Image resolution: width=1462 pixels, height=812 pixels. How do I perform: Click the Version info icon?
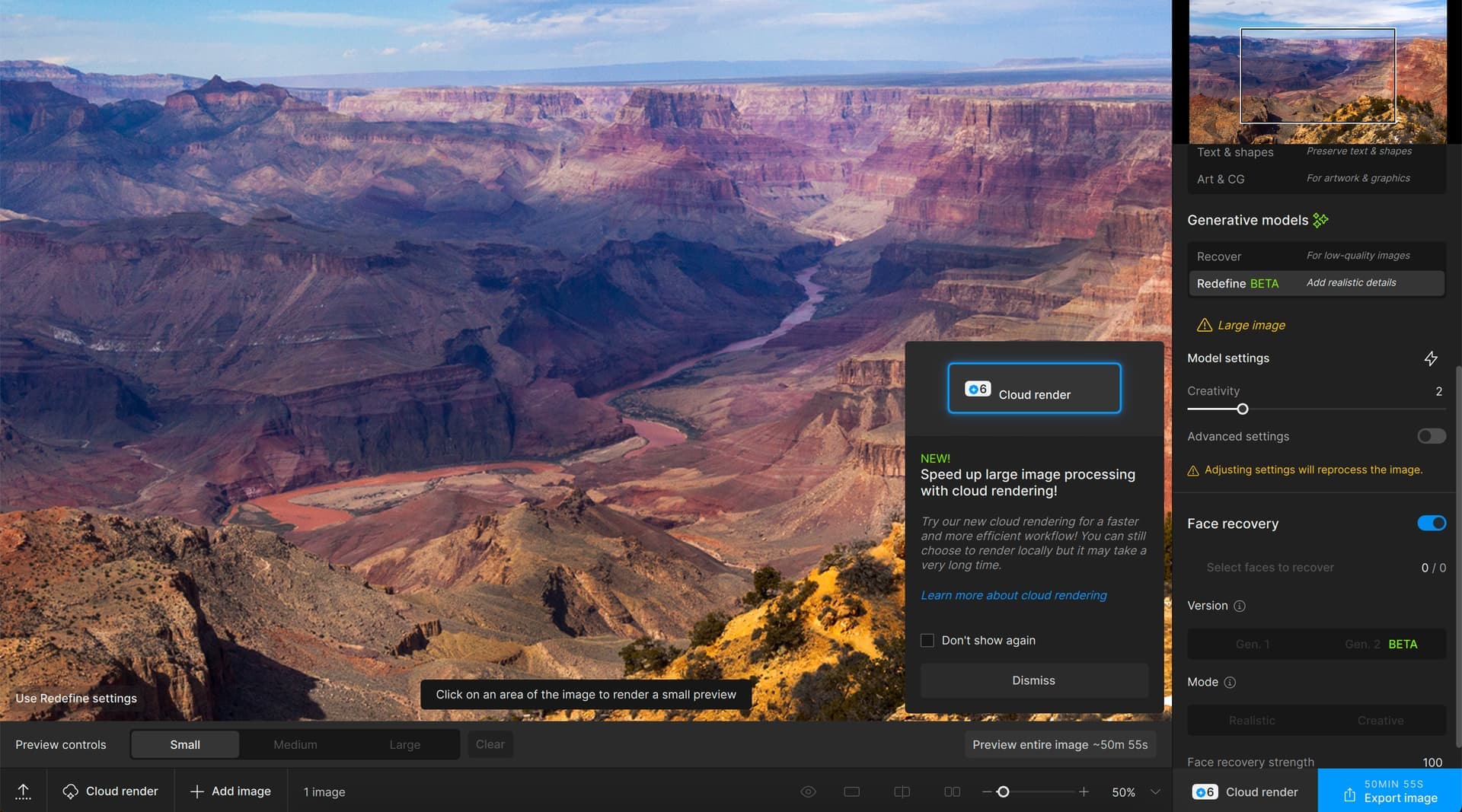(x=1240, y=606)
